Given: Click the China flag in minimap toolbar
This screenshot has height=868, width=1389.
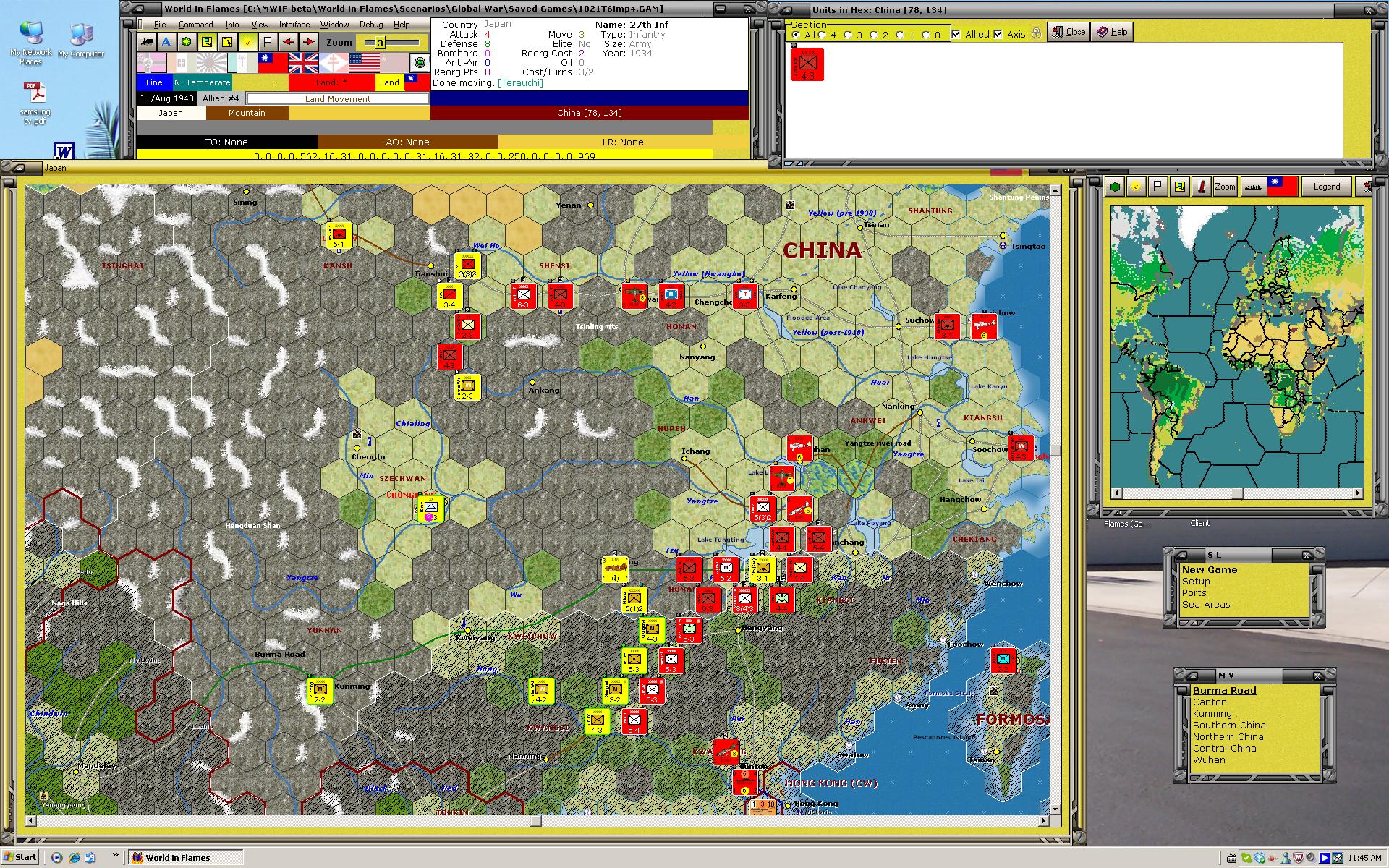Looking at the screenshot, I should tap(1282, 187).
